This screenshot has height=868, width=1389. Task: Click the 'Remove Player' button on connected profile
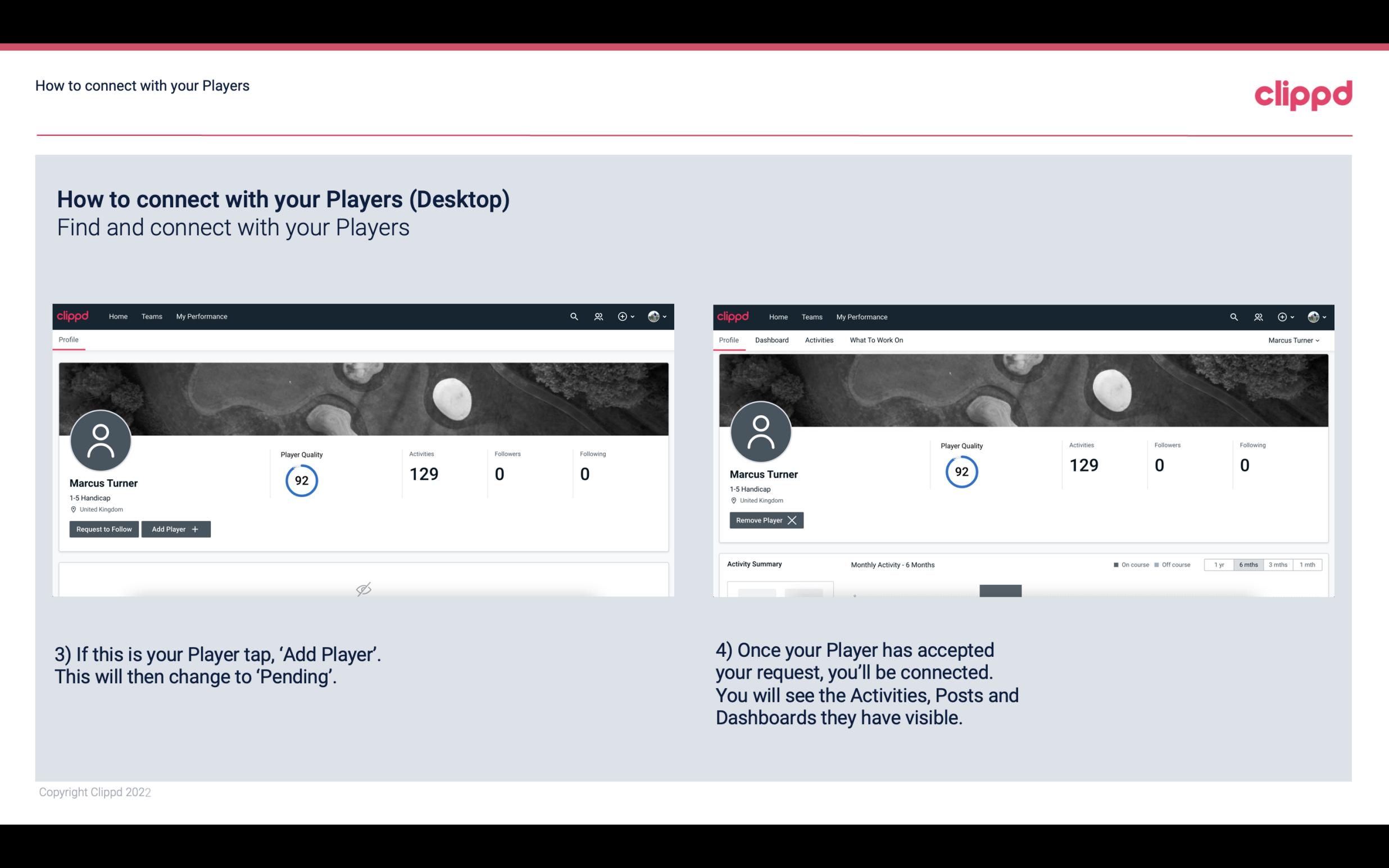766,520
